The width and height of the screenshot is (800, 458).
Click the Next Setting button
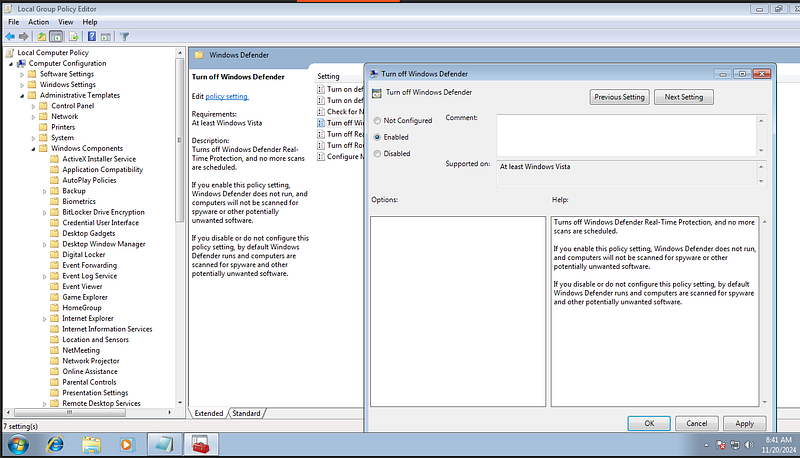pyautogui.click(x=684, y=97)
